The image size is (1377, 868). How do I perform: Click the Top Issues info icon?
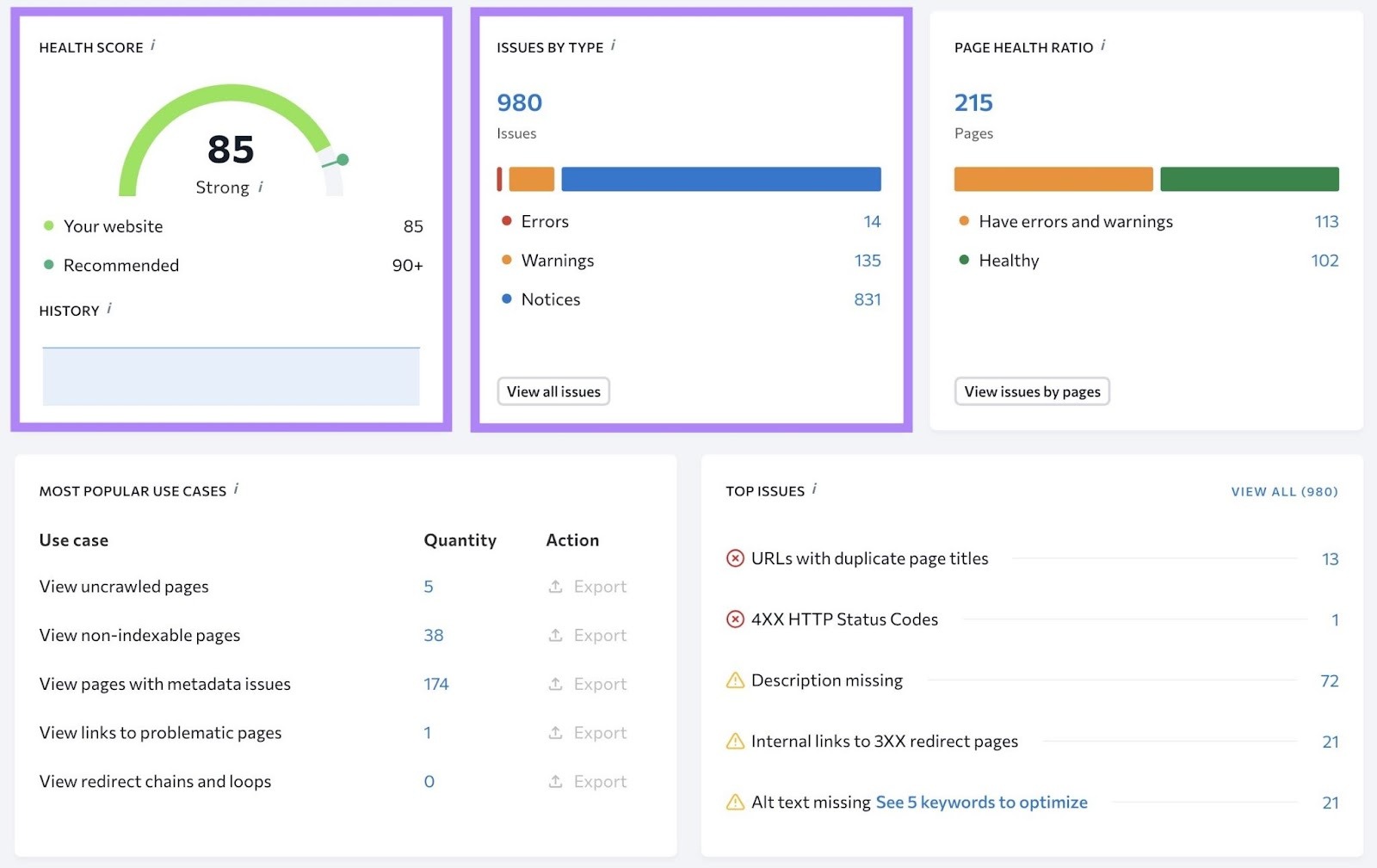click(815, 489)
